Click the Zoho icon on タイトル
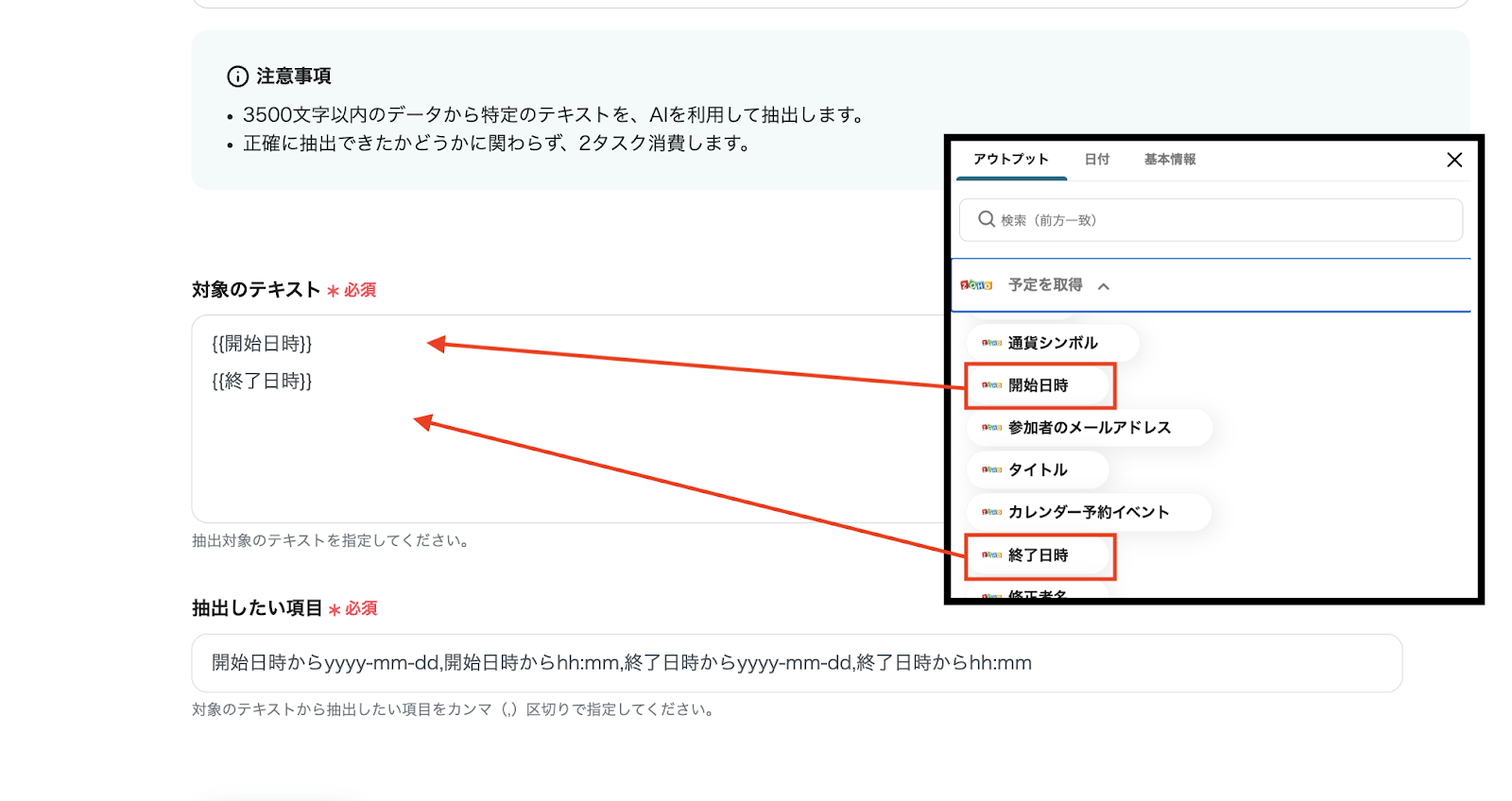The width and height of the screenshot is (1512, 801). click(991, 469)
